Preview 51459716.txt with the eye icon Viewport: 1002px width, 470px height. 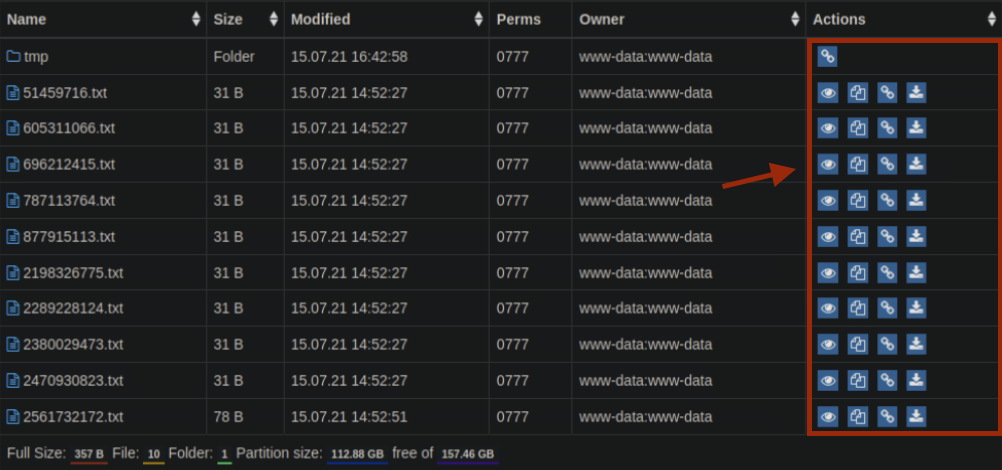[x=828, y=93]
